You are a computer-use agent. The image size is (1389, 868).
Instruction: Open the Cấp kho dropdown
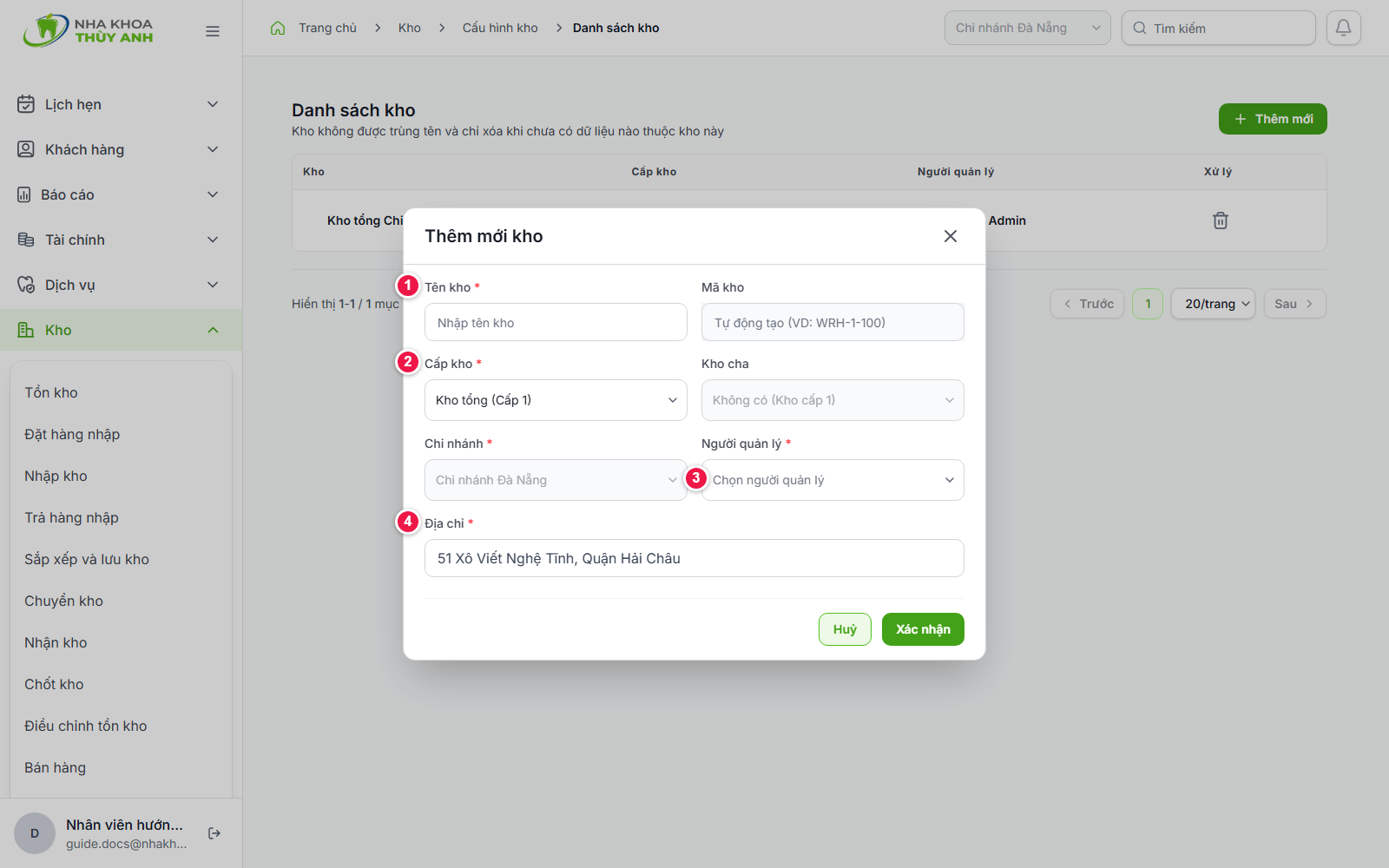[556, 400]
